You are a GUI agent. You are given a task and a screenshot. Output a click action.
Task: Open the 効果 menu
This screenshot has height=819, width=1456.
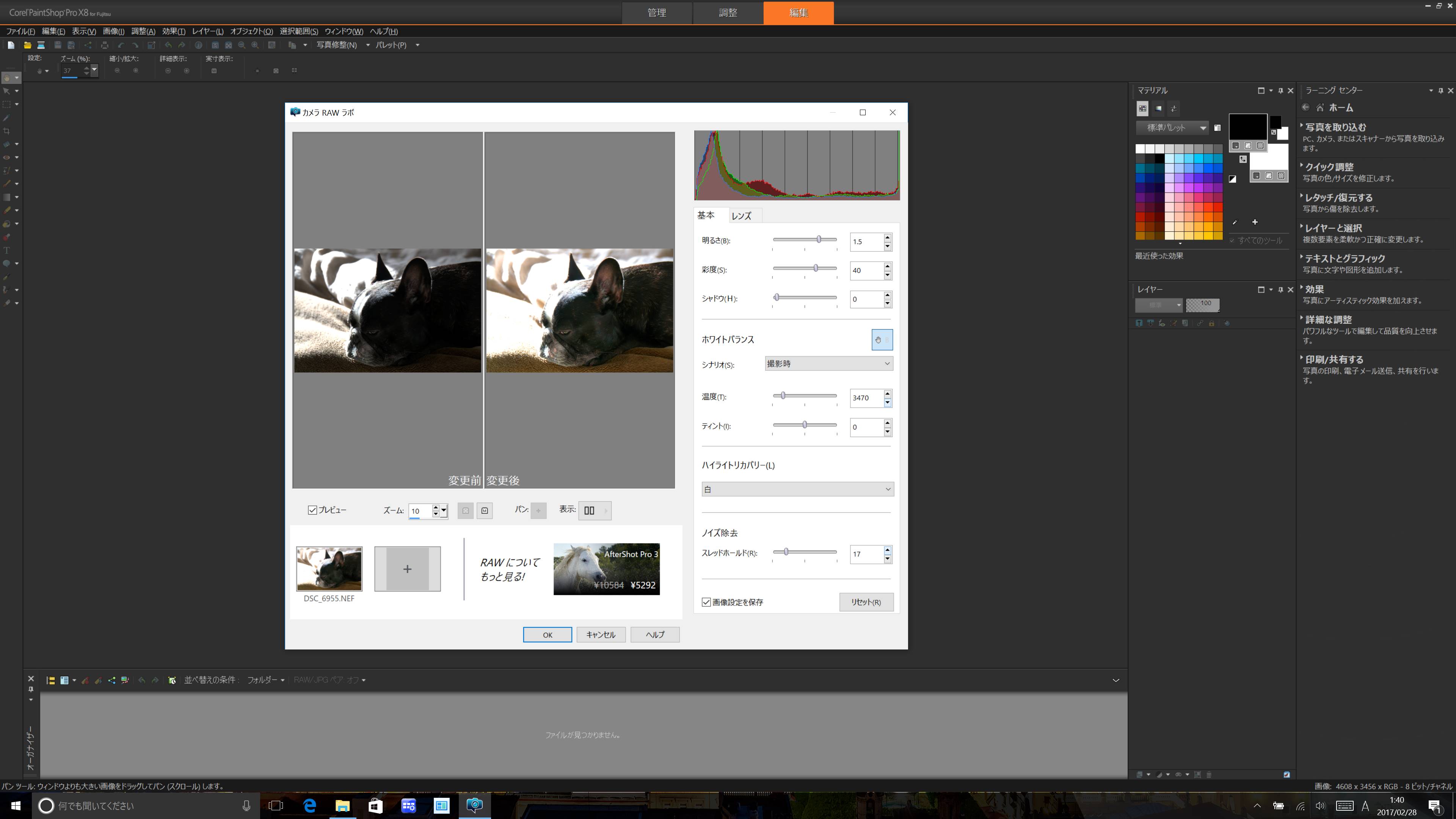click(173, 31)
